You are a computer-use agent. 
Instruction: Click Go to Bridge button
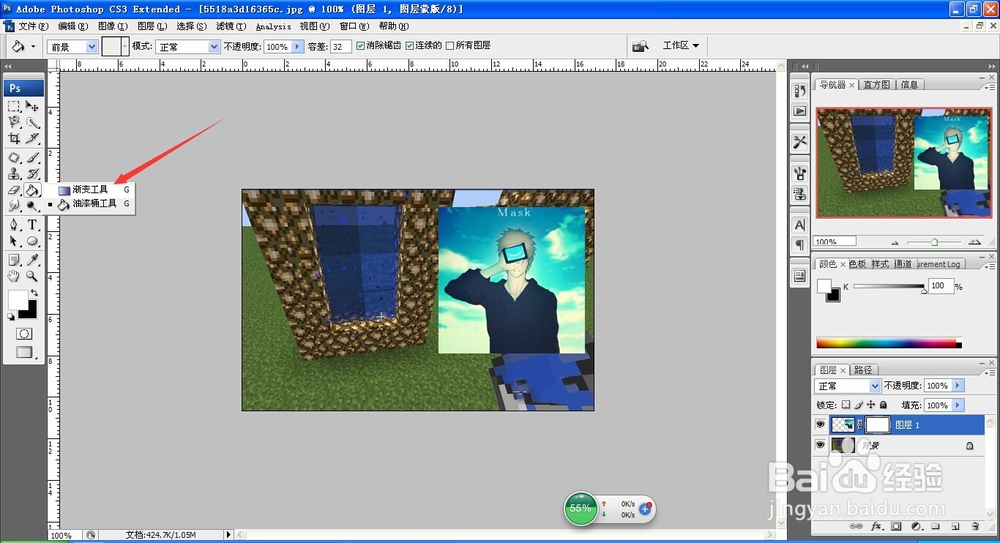pyautogui.click(x=640, y=46)
